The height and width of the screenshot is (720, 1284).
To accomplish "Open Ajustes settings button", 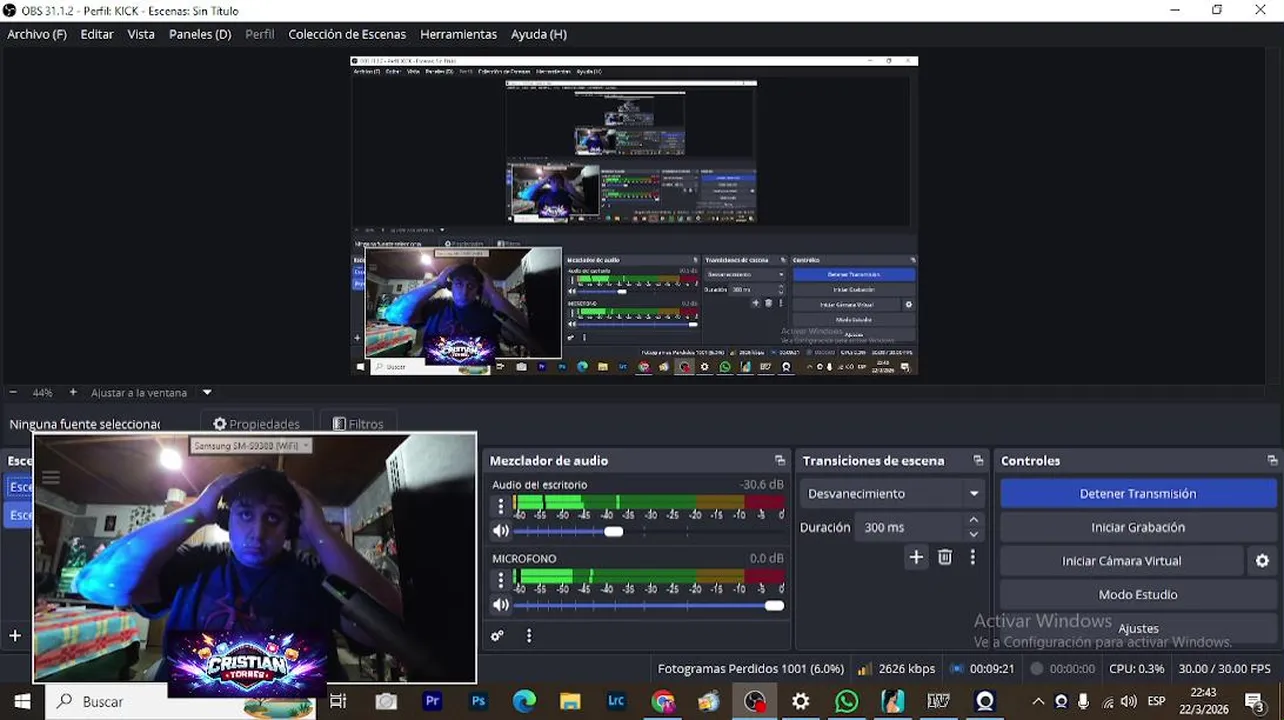I will coord(1138,628).
